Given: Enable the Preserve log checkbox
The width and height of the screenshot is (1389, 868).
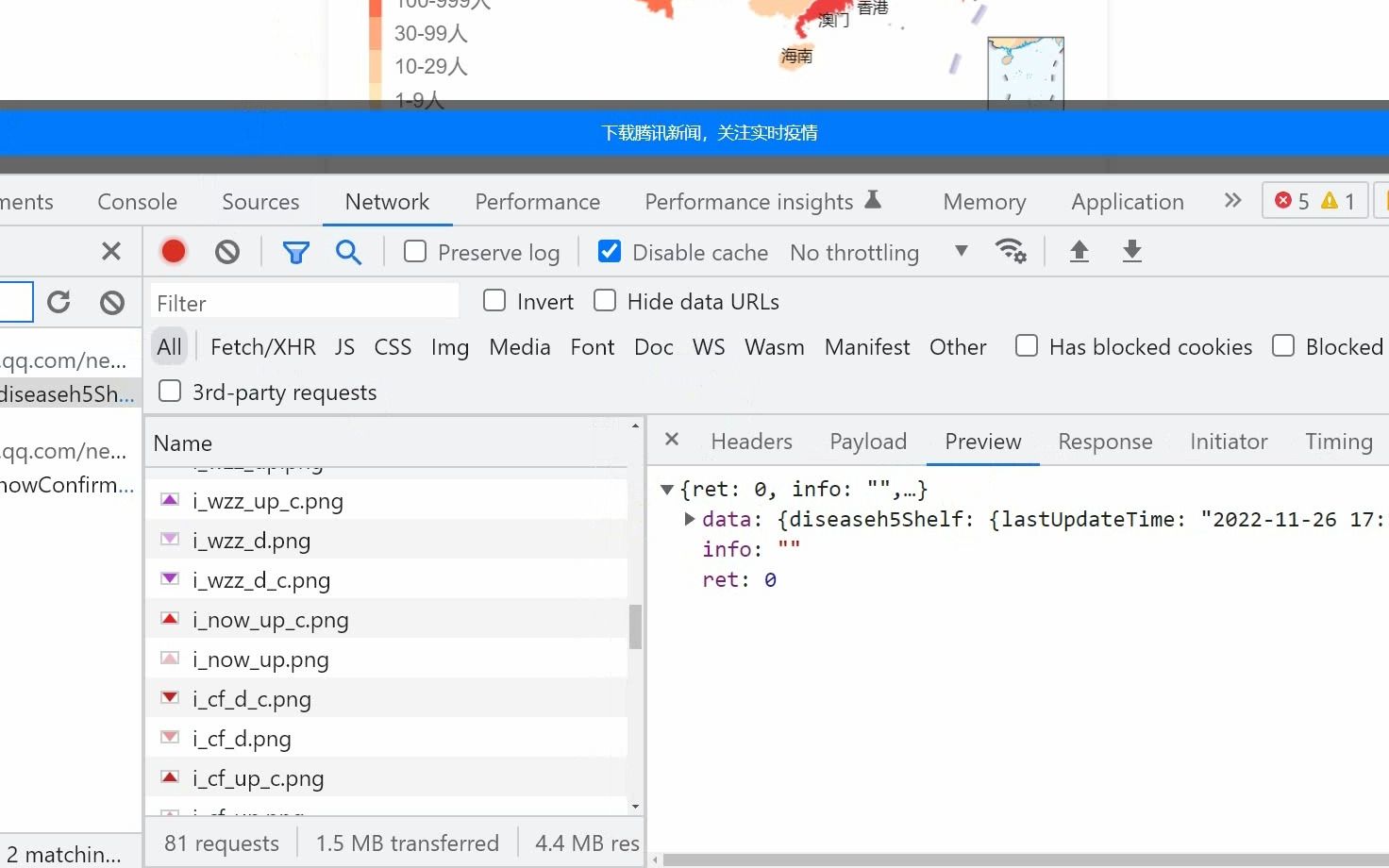Looking at the screenshot, I should [x=414, y=252].
